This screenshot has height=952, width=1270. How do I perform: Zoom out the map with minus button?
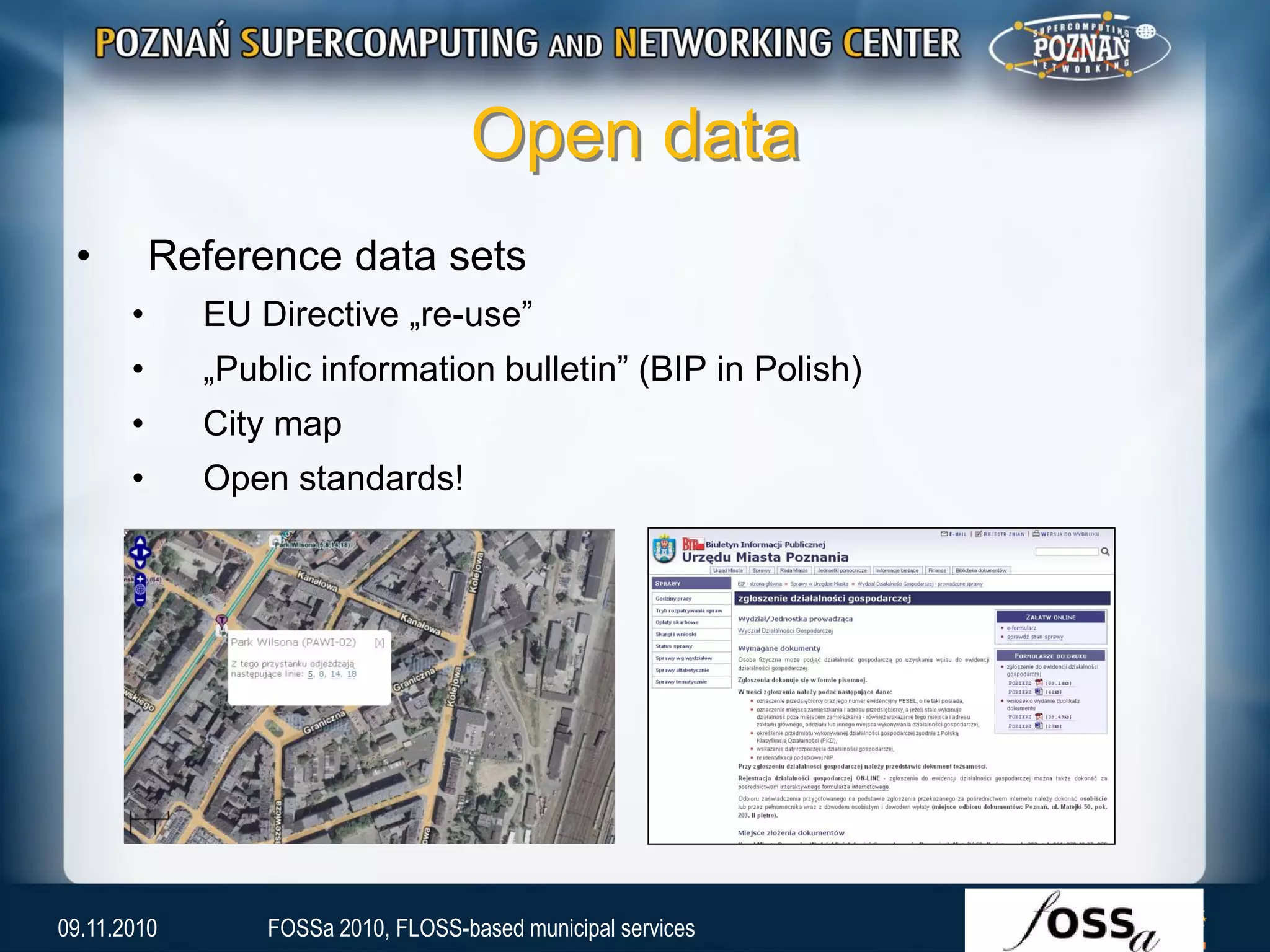(x=140, y=600)
